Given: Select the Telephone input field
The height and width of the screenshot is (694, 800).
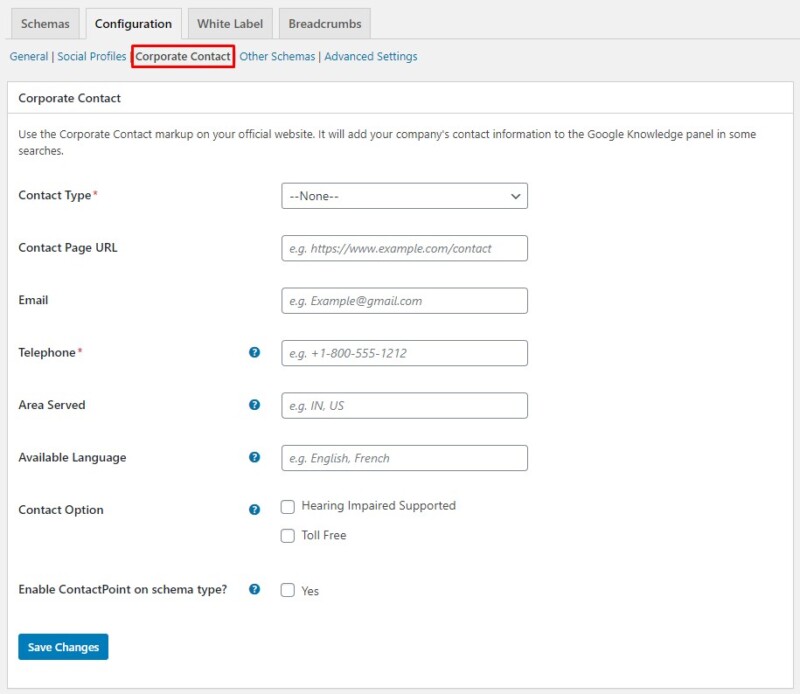Looking at the screenshot, I should [x=404, y=353].
